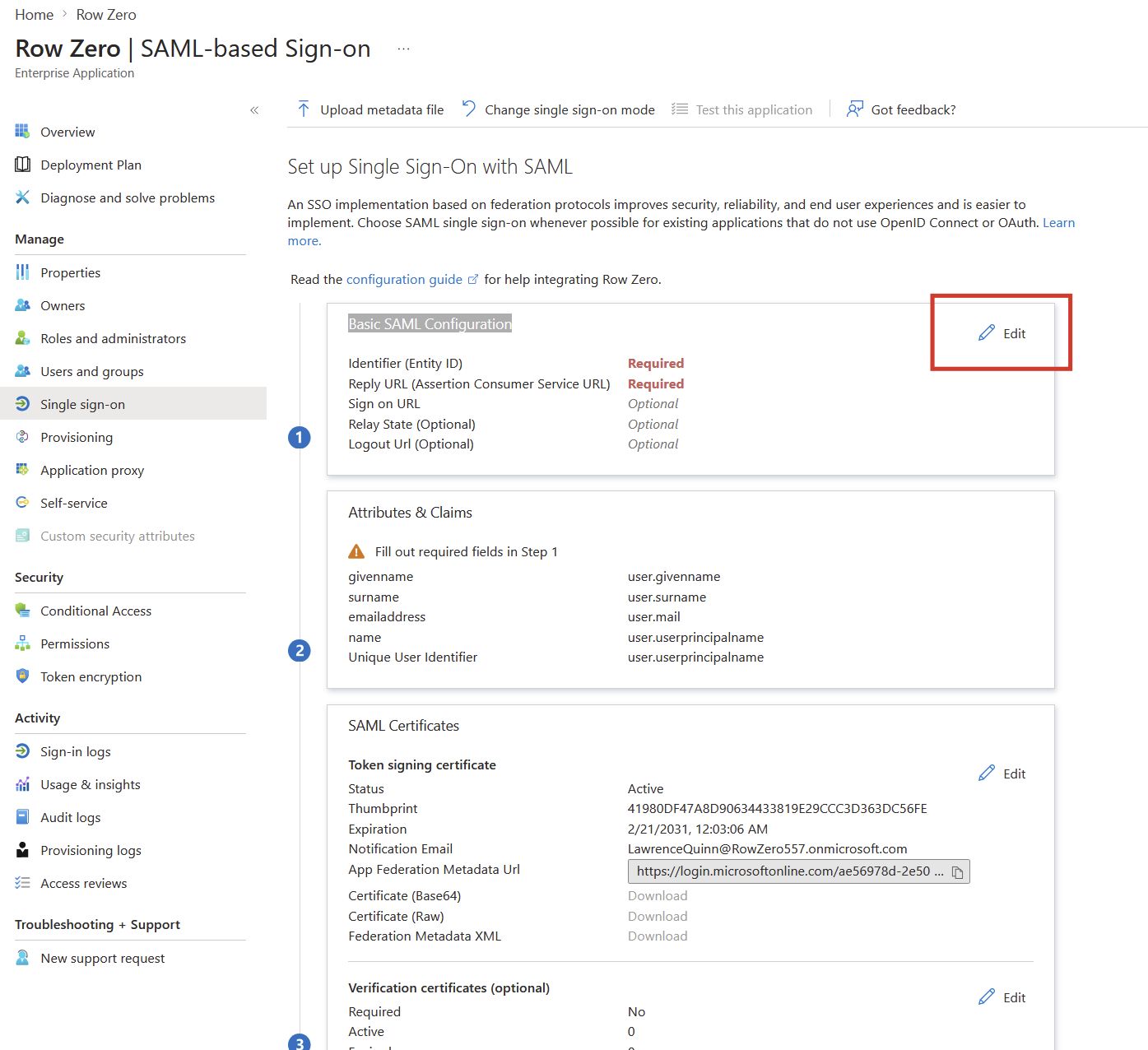
Task: Click the Token encryption shield icon
Action: click(22, 676)
